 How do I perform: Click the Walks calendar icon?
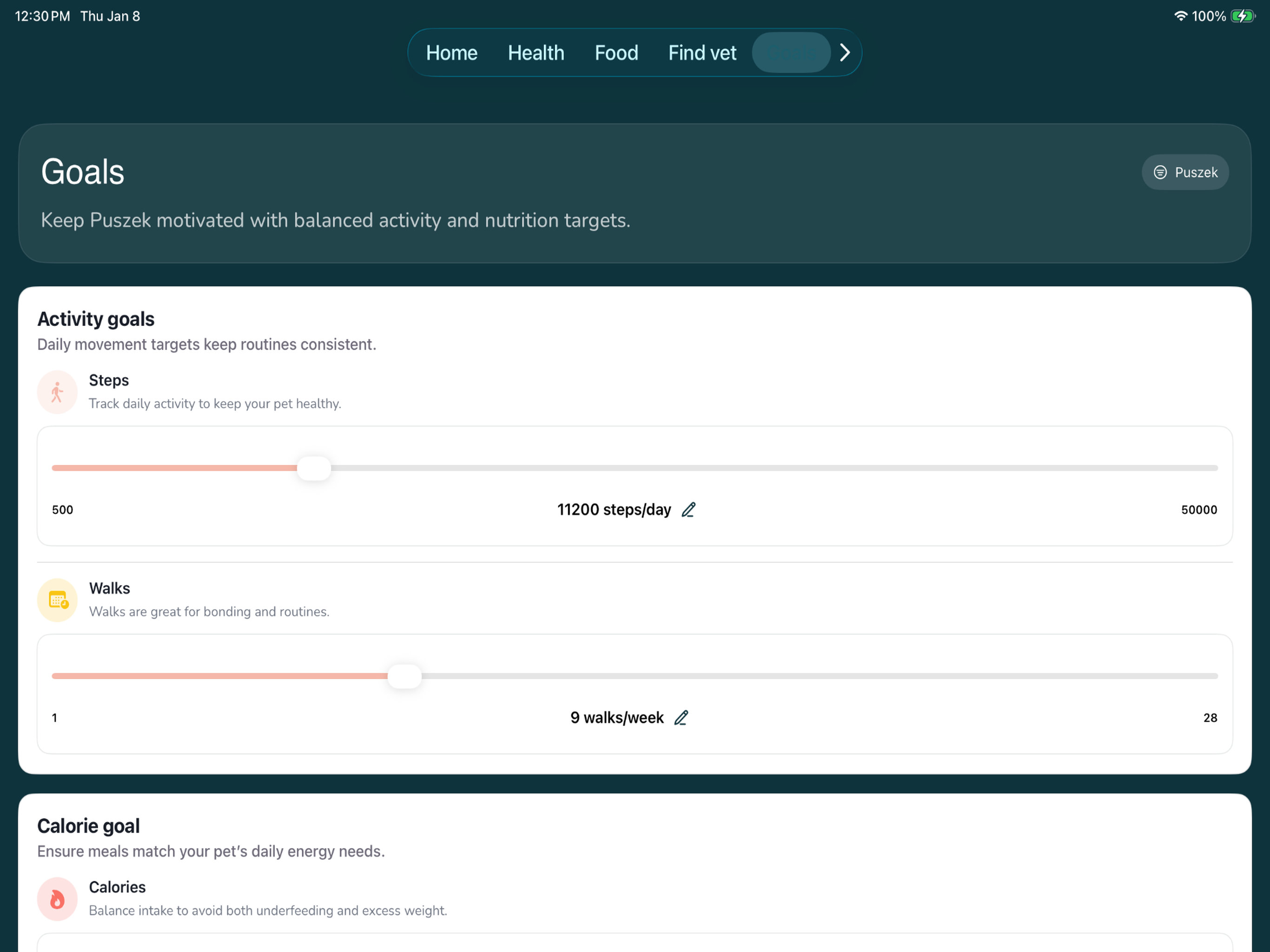coord(58,600)
